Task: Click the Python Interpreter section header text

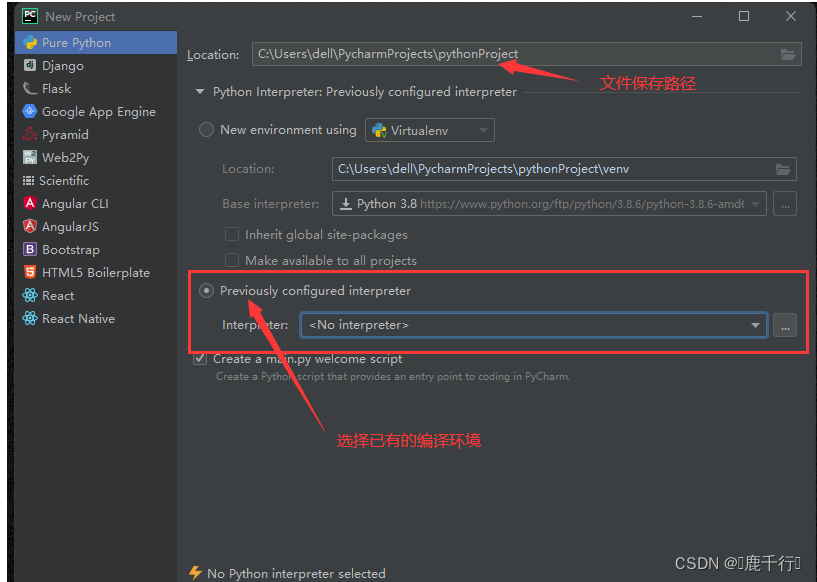Action: coord(365,92)
